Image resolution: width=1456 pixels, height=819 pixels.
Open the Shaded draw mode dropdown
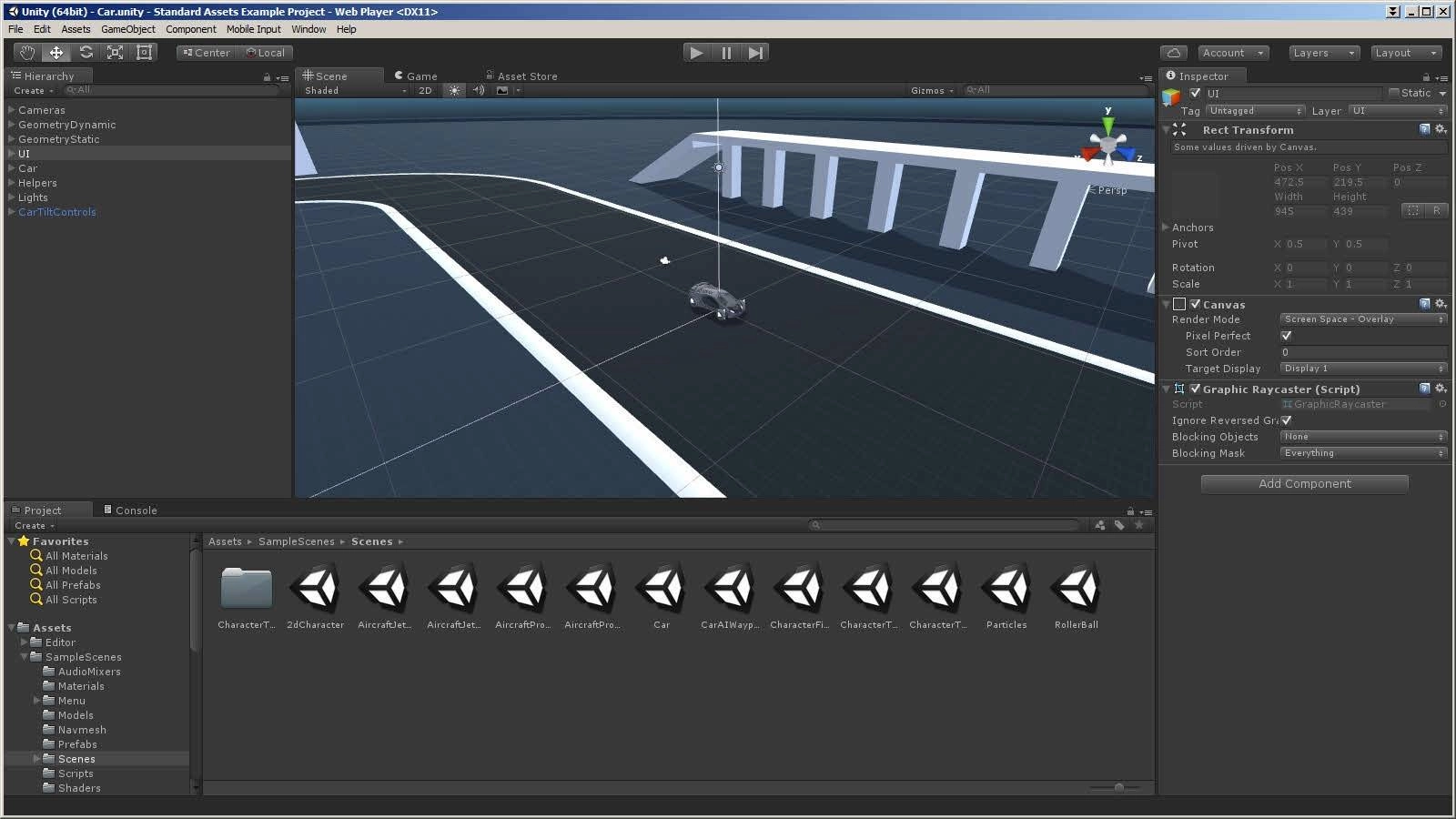(356, 90)
